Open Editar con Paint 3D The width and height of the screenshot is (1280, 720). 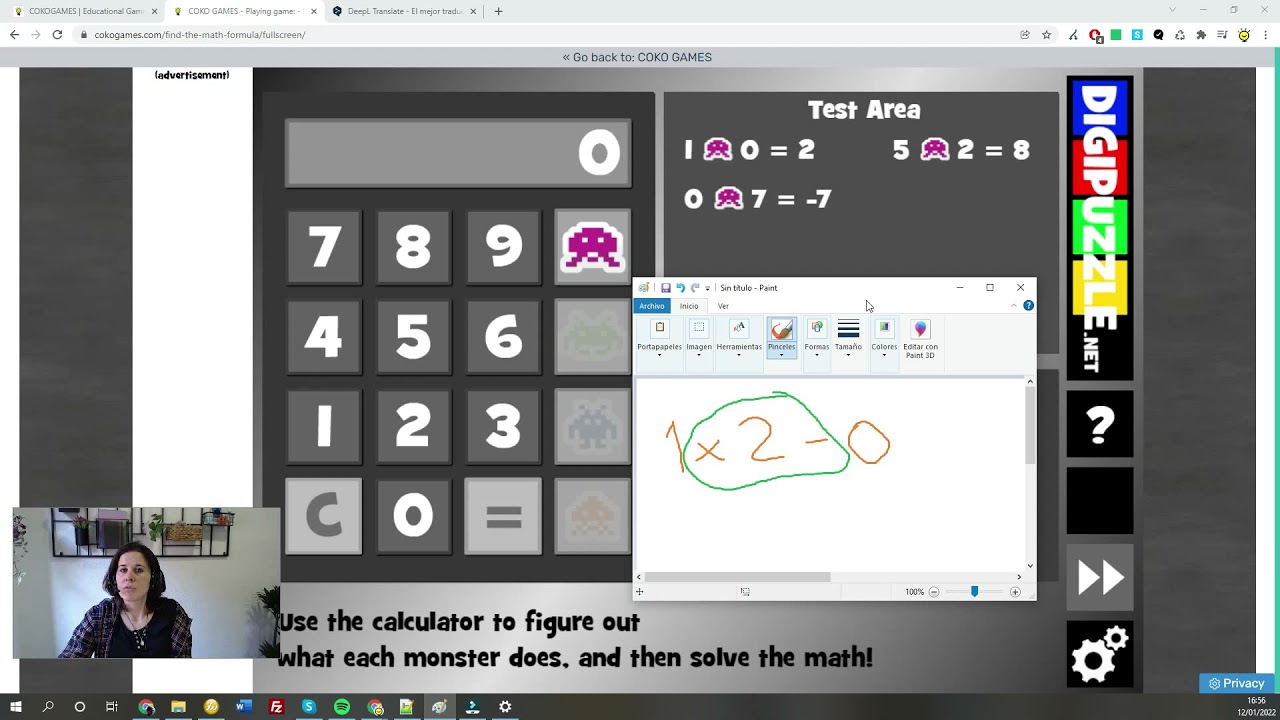pyautogui.click(x=920, y=340)
